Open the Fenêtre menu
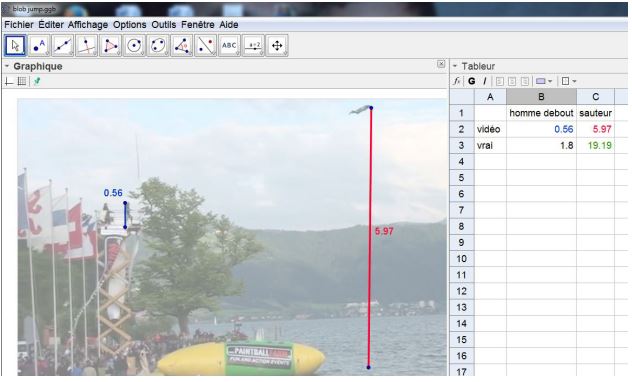Viewport: 632px width, 382px height. pyautogui.click(x=198, y=25)
